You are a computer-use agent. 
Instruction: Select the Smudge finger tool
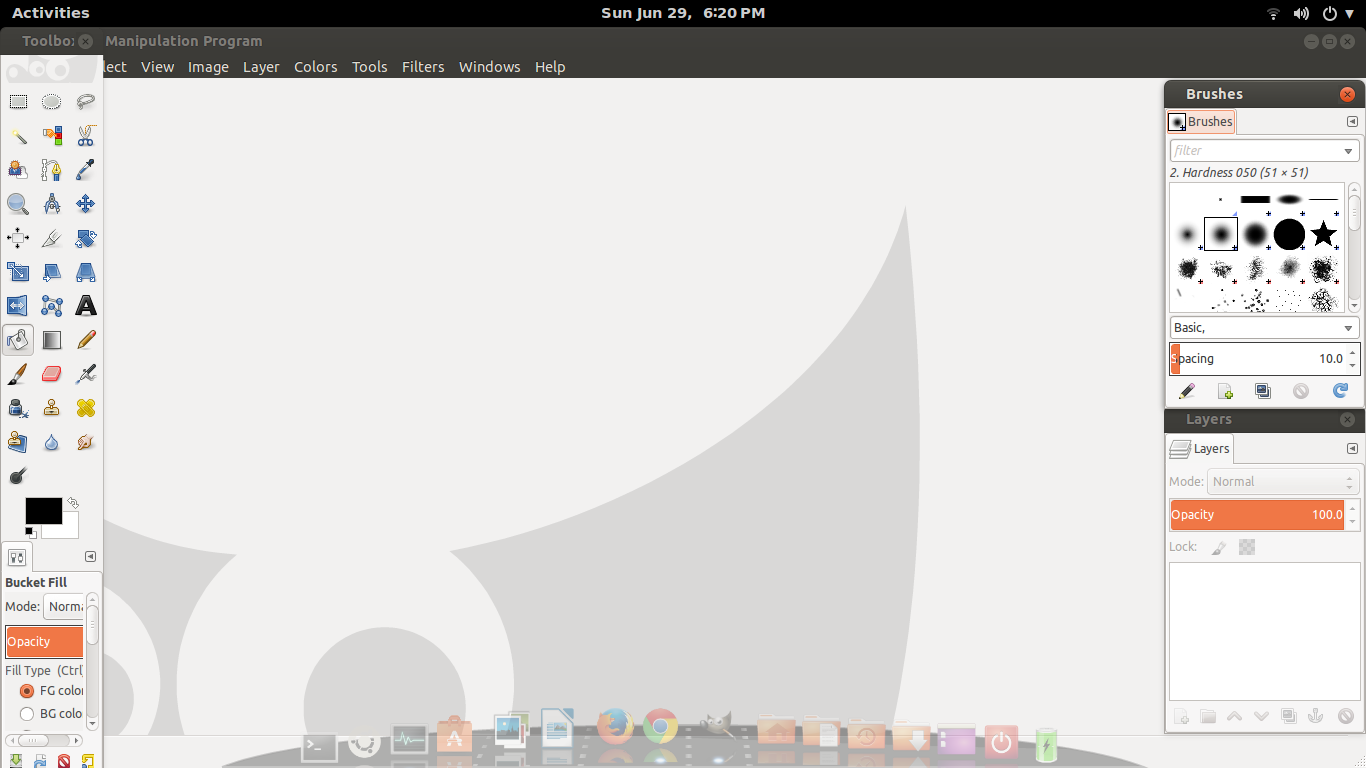point(86,442)
